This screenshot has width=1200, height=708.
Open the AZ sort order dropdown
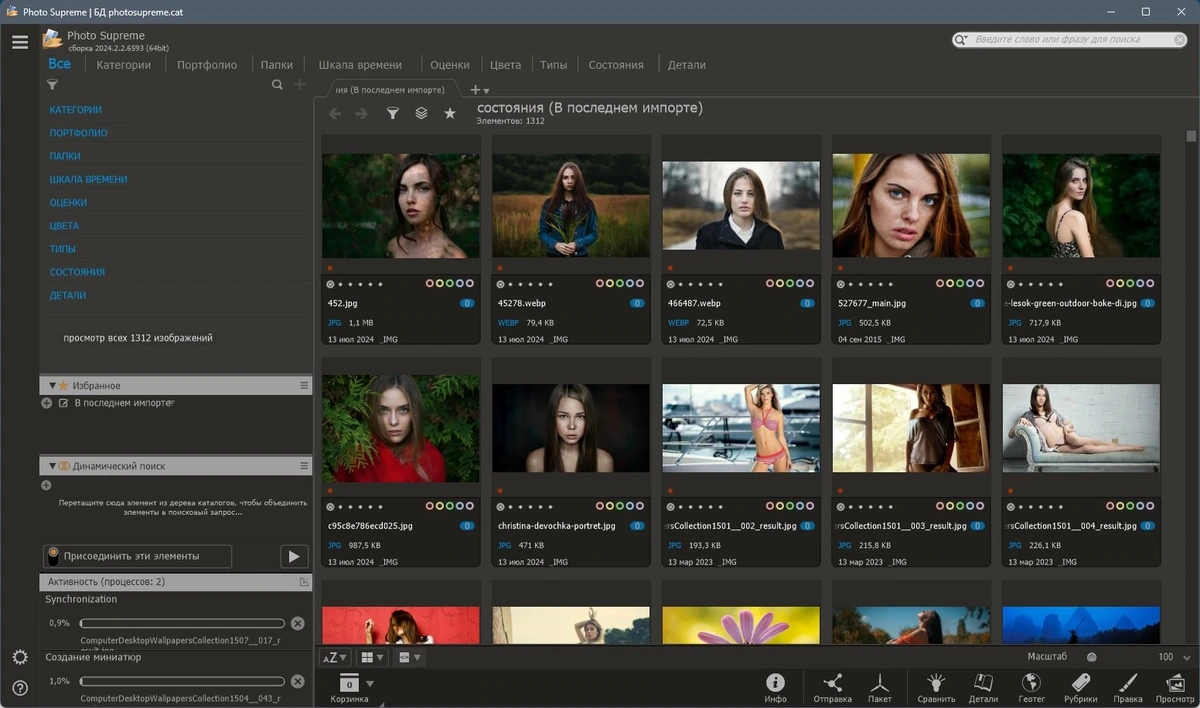pyautogui.click(x=335, y=657)
